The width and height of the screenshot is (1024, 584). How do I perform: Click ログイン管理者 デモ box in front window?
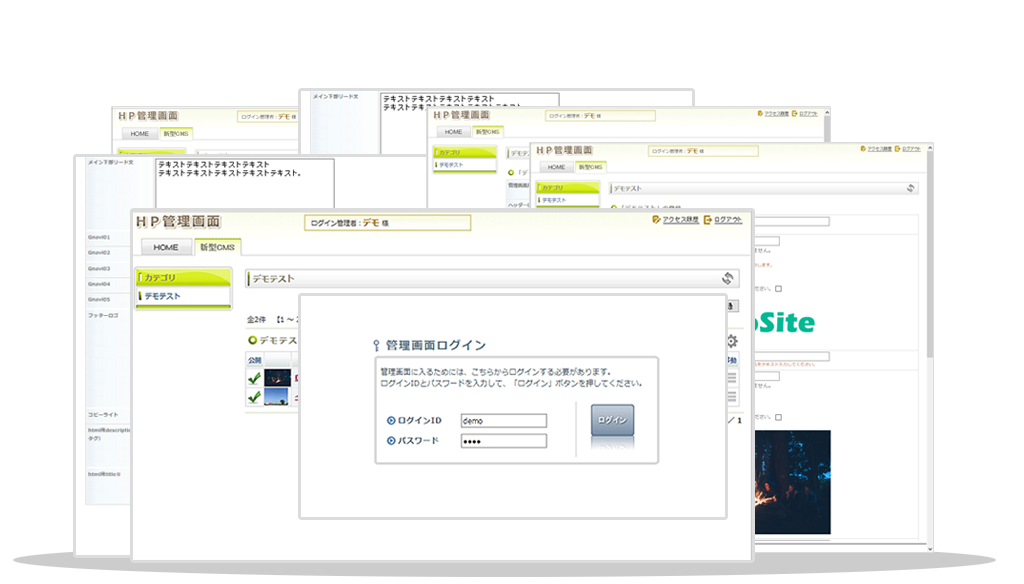(387, 223)
